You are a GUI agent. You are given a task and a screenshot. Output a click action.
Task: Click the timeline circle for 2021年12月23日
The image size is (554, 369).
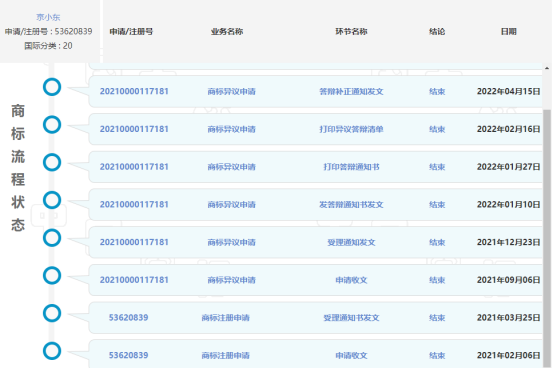52,238
